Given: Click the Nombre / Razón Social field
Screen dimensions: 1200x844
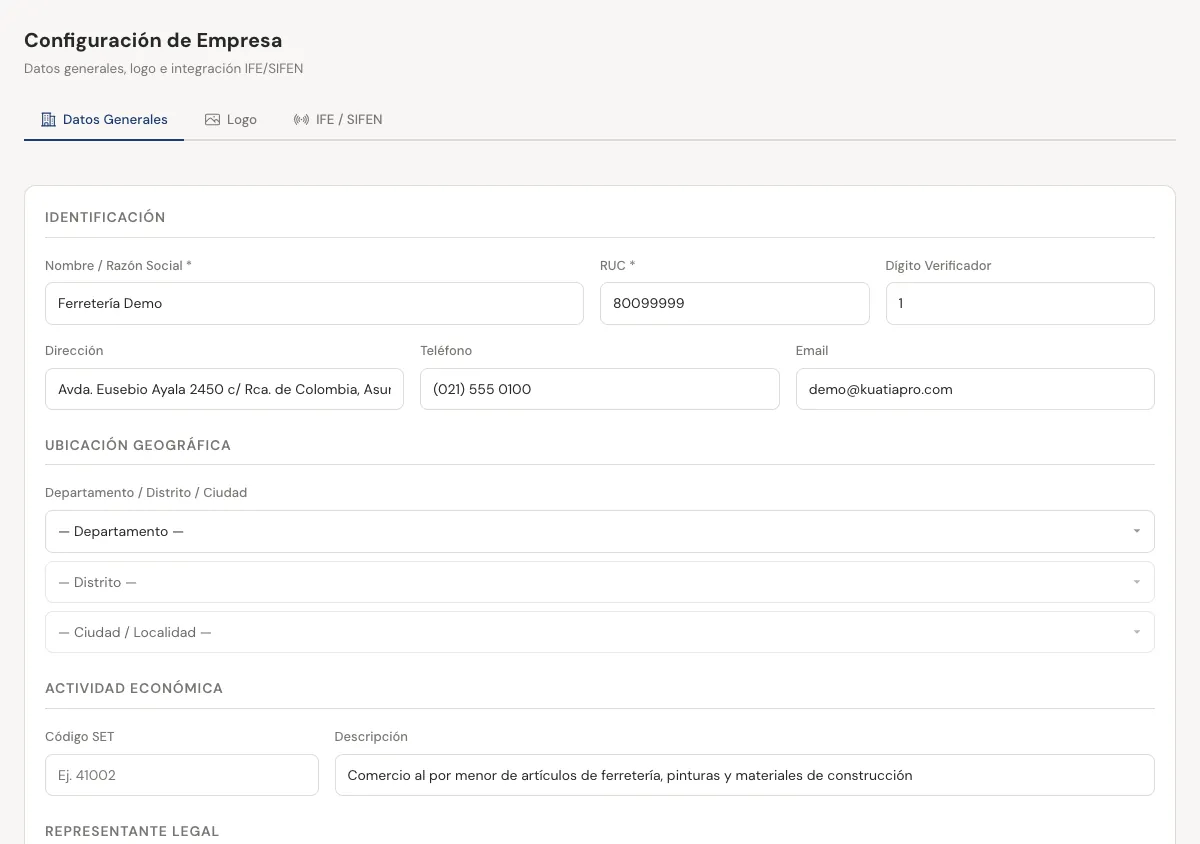Looking at the screenshot, I should click(x=314, y=303).
